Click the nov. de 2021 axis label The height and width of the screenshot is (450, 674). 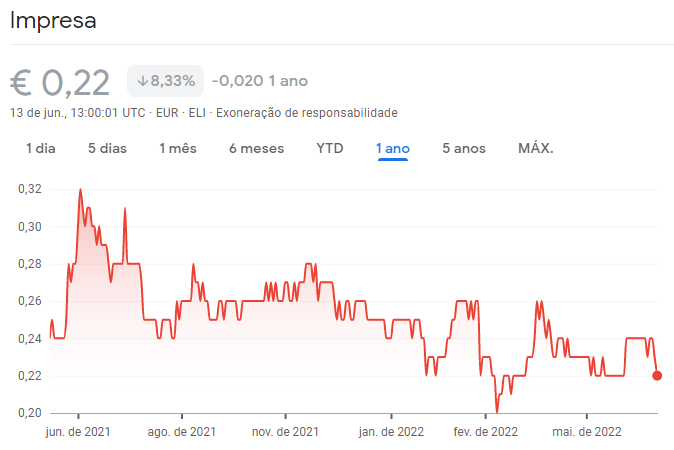[x=285, y=432]
